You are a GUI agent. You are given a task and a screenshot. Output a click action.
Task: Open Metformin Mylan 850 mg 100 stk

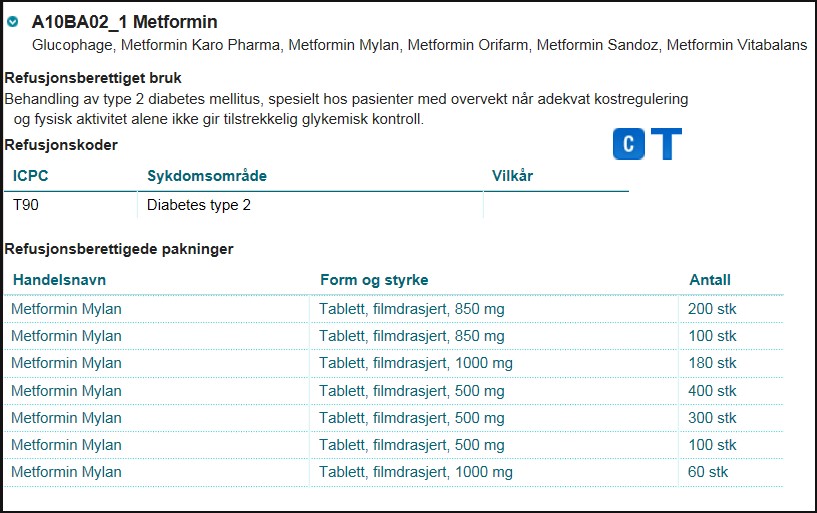click(66, 336)
